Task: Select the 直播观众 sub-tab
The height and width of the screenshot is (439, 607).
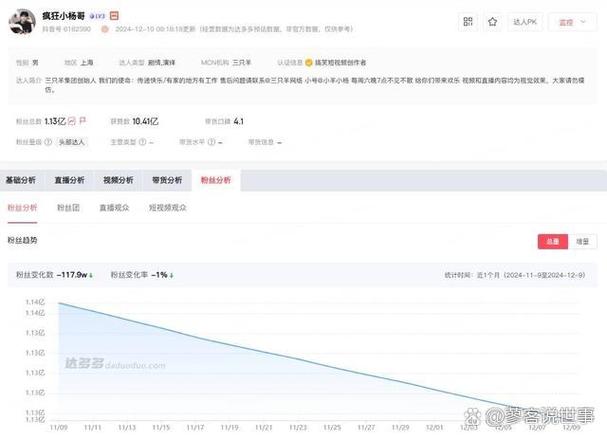Action: tap(114, 207)
